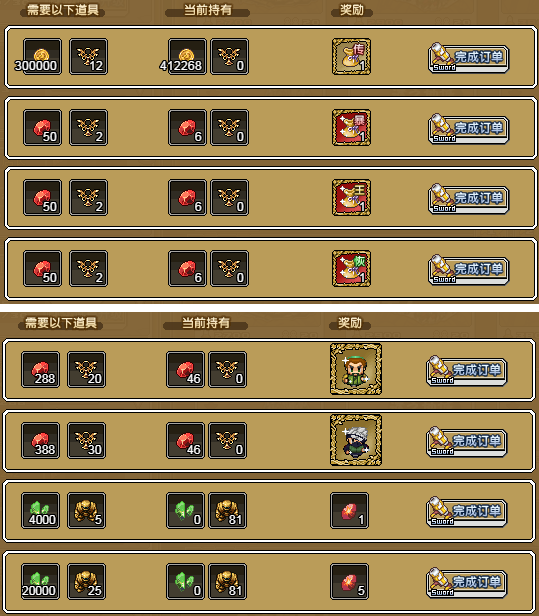539x616 pixels.
Task: Complete order for the silver-haired character
Action: [467, 442]
